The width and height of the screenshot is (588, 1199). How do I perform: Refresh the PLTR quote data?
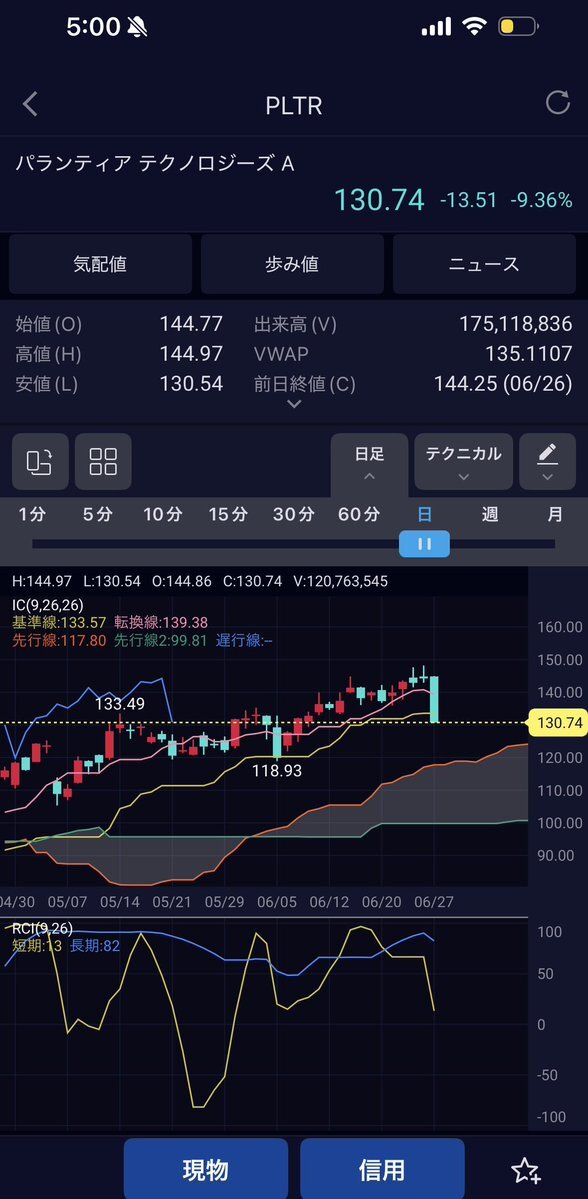[557, 102]
